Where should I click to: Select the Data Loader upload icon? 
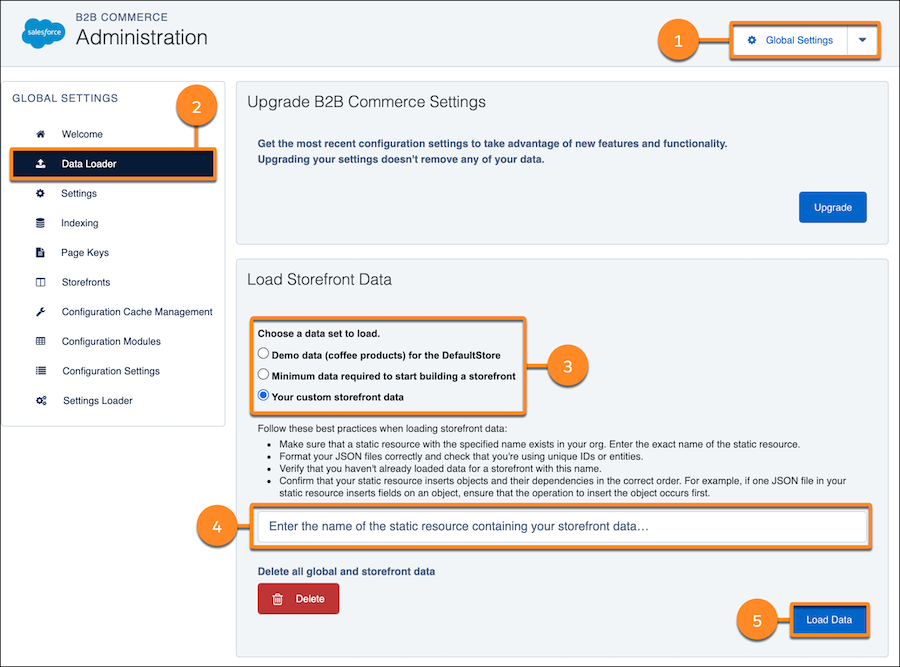coord(38,164)
